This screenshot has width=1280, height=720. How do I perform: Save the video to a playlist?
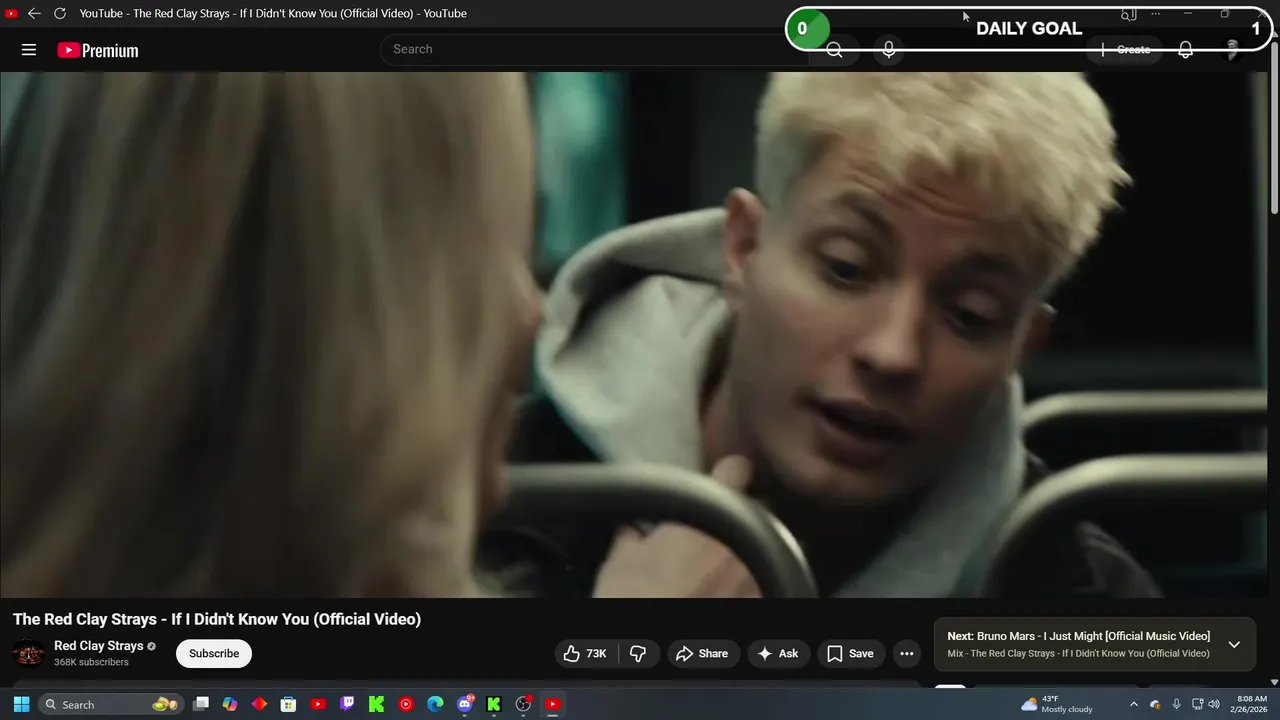point(850,653)
